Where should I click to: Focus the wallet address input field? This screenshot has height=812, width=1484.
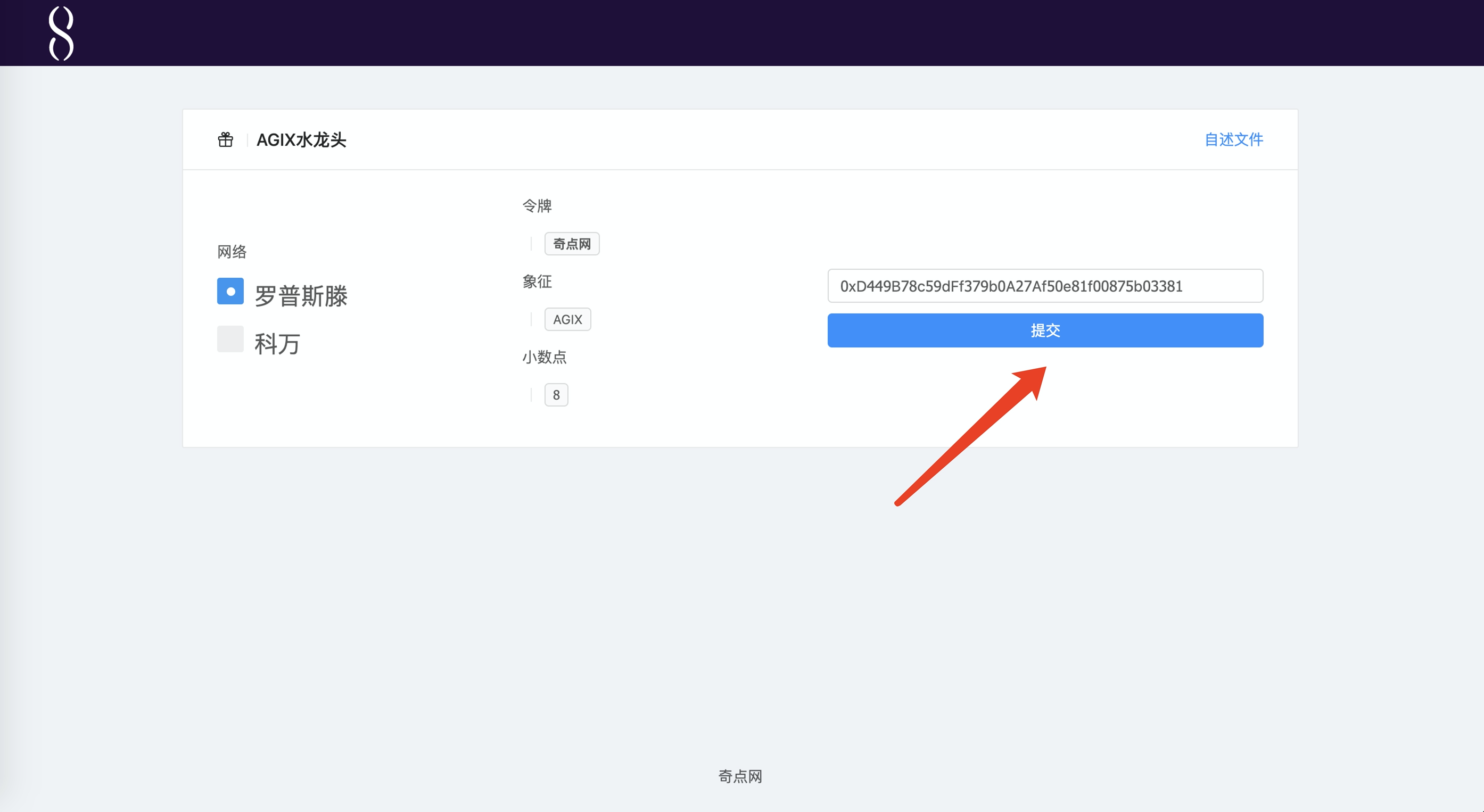(1045, 286)
